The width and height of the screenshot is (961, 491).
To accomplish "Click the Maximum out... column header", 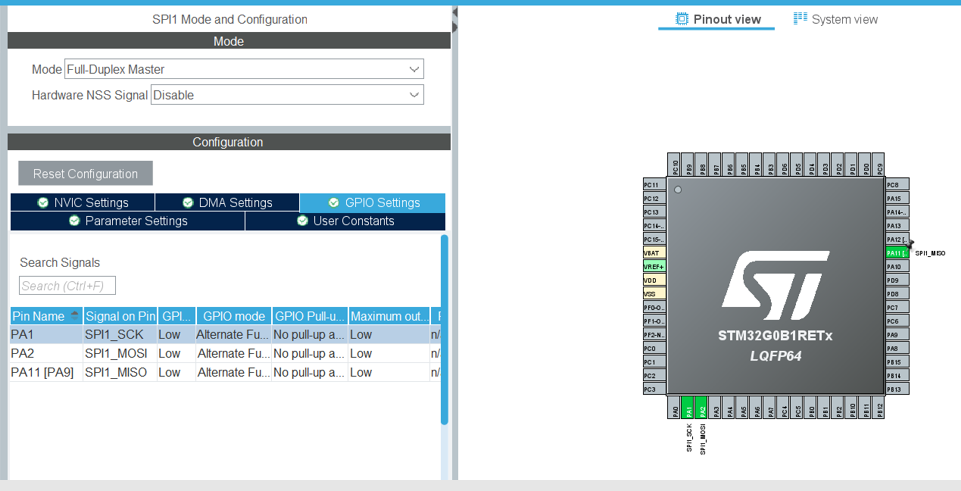I will [389, 316].
